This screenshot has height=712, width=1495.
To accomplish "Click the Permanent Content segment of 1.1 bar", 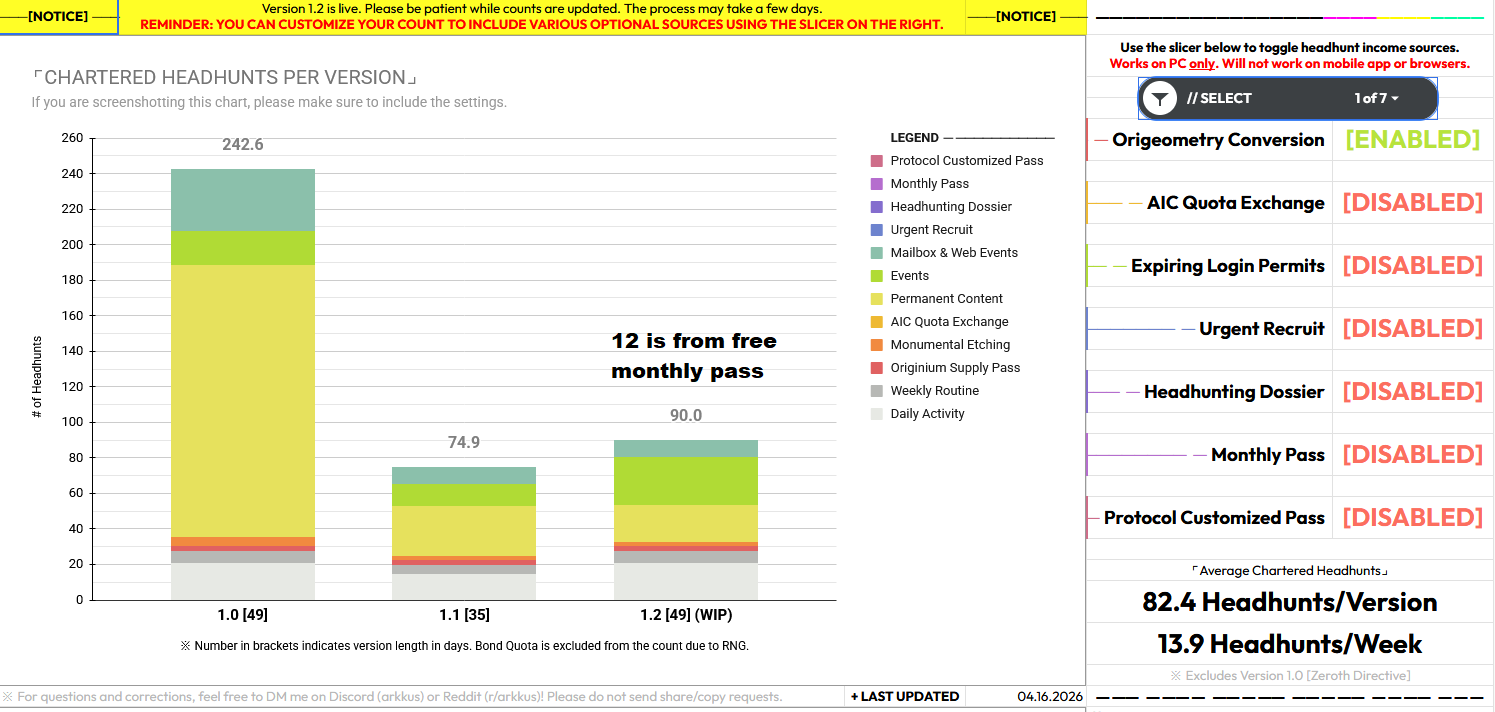I will pyautogui.click(x=464, y=531).
